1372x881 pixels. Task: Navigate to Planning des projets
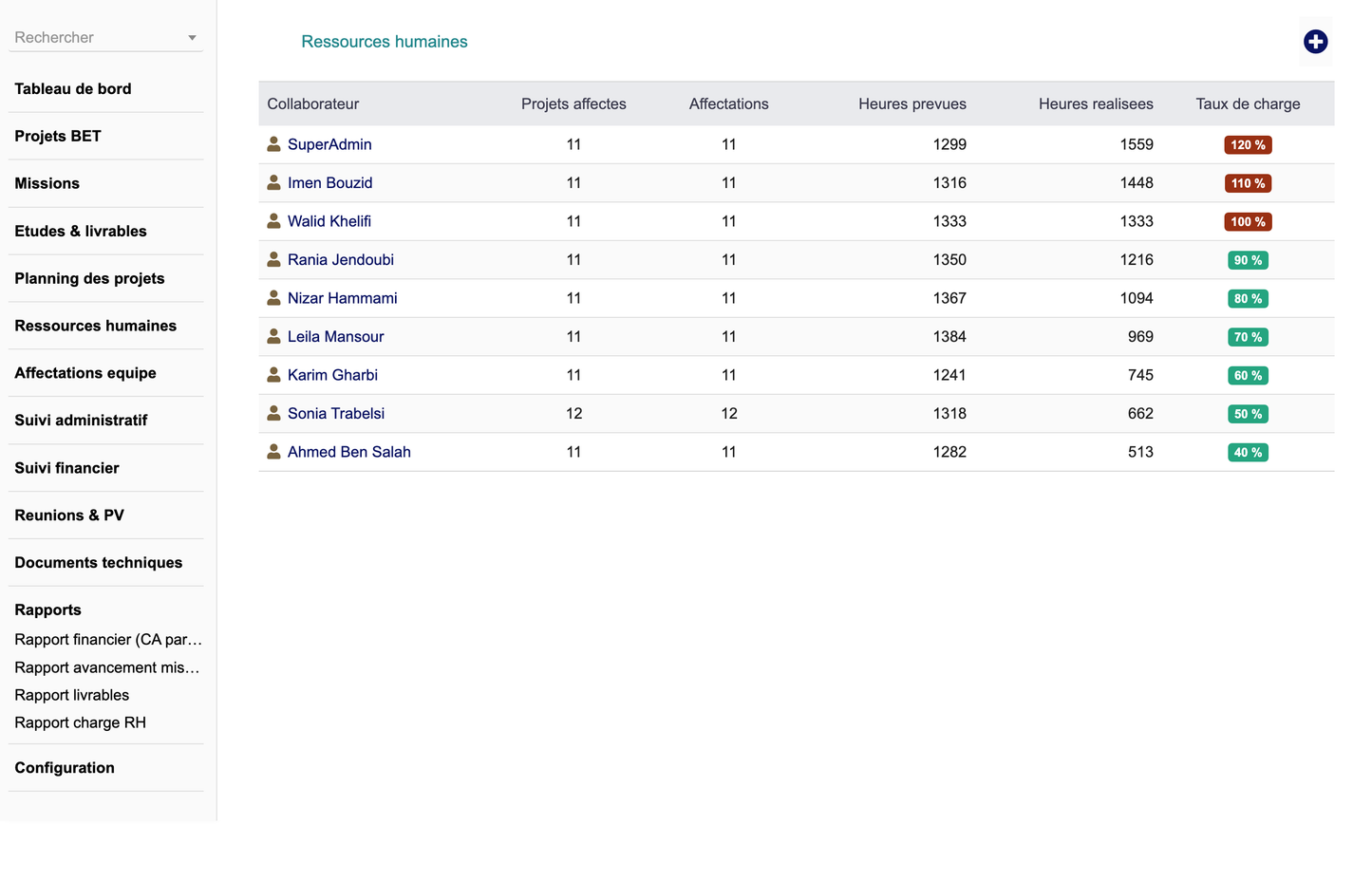(89, 278)
